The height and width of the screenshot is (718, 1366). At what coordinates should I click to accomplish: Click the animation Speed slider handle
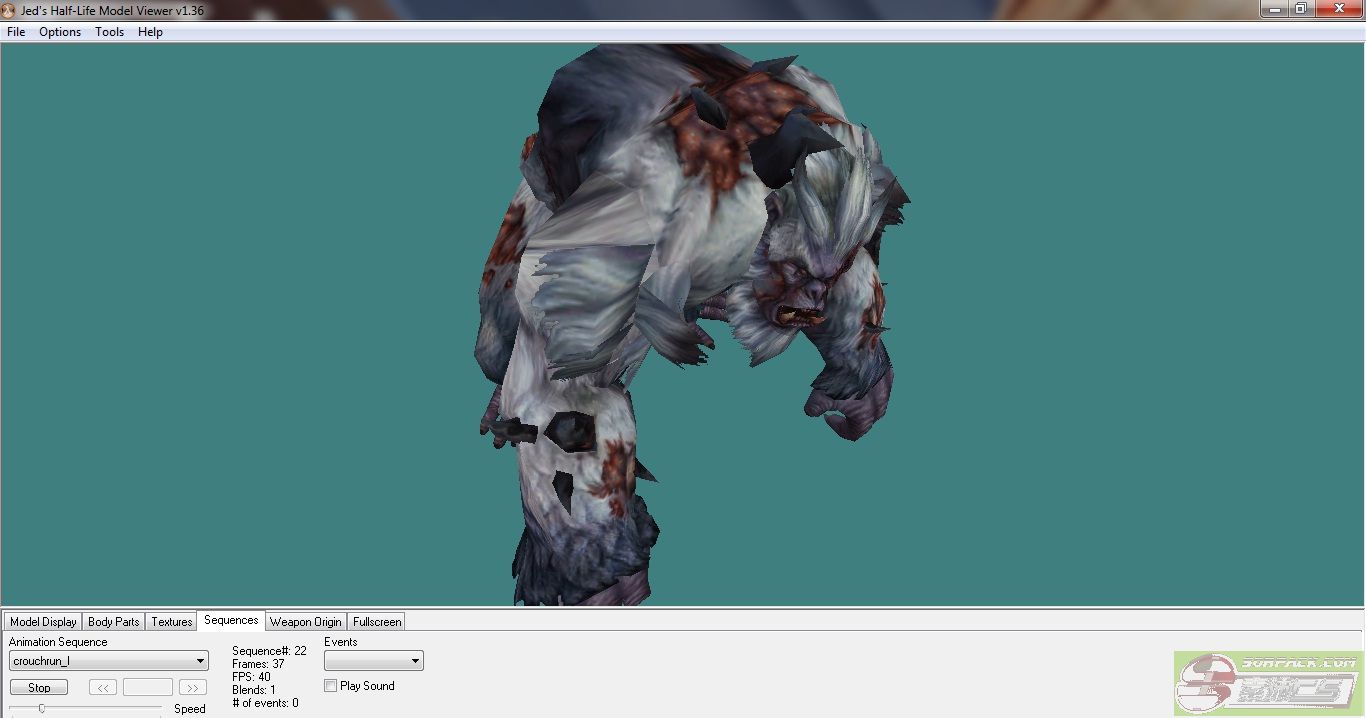pos(41,708)
